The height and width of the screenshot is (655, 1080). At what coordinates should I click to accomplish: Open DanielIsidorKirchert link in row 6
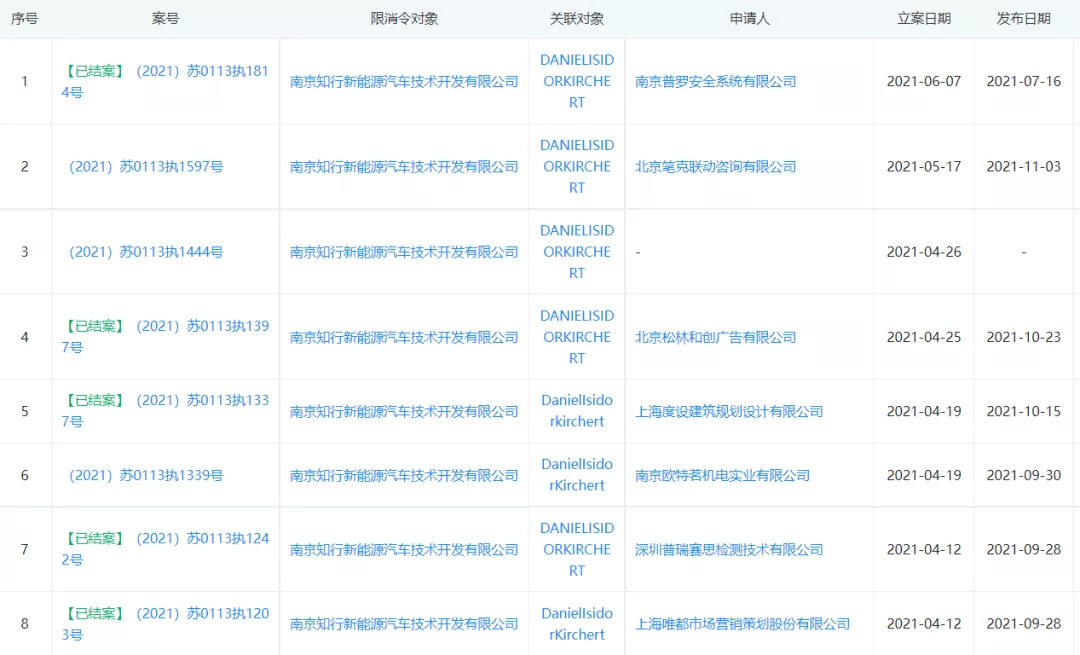point(577,475)
